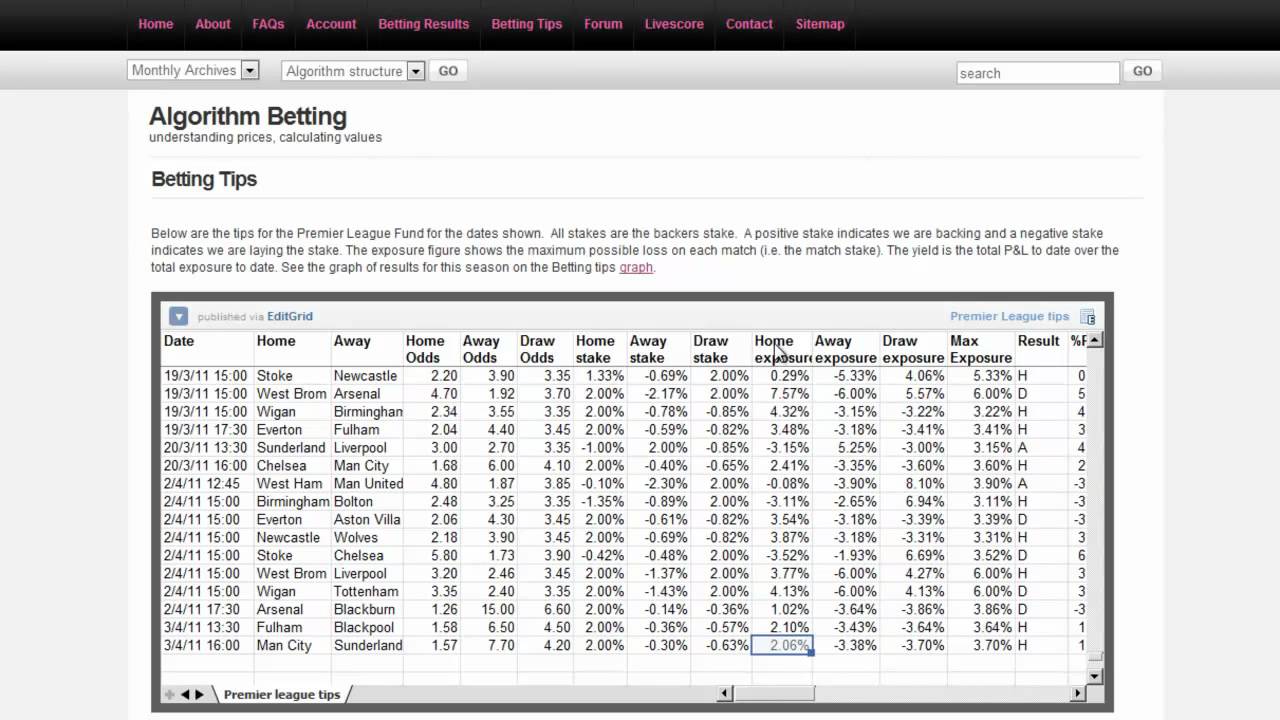
Task: Select the Blackpool away team cell
Action: (x=368, y=627)
